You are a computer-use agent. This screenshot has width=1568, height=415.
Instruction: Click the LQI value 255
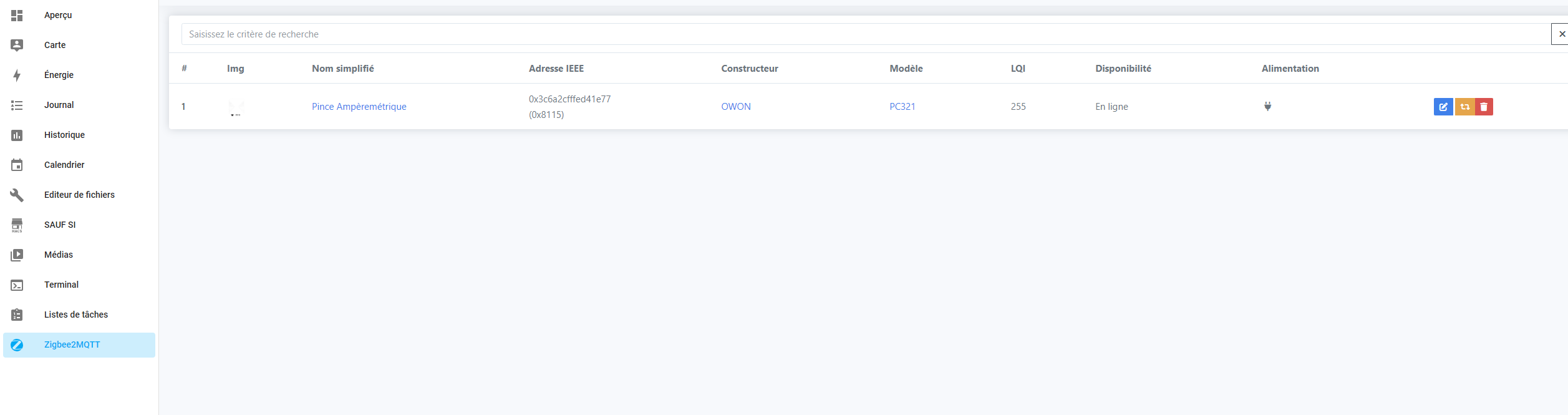pyautogui.click(x=1019, y=107)
